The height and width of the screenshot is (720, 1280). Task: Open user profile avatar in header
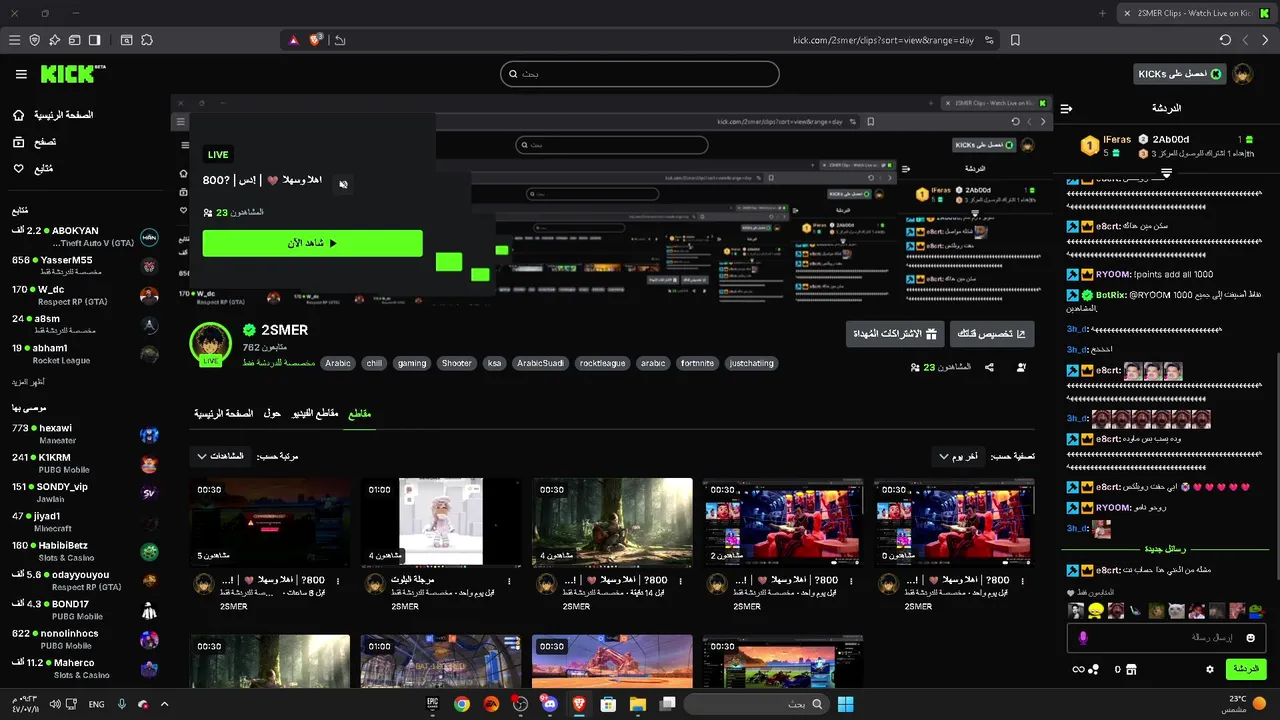coord(1243,74)
